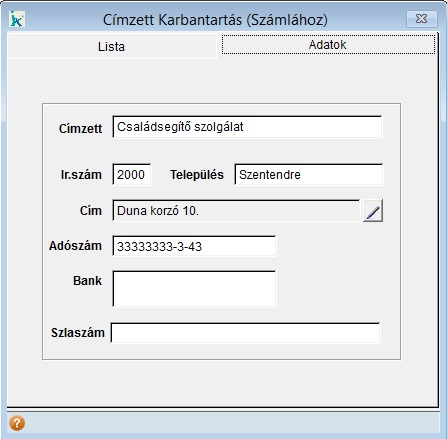Click the Ir.szám label text
This screenshot has width=447, height=439.
coord(81,175)
